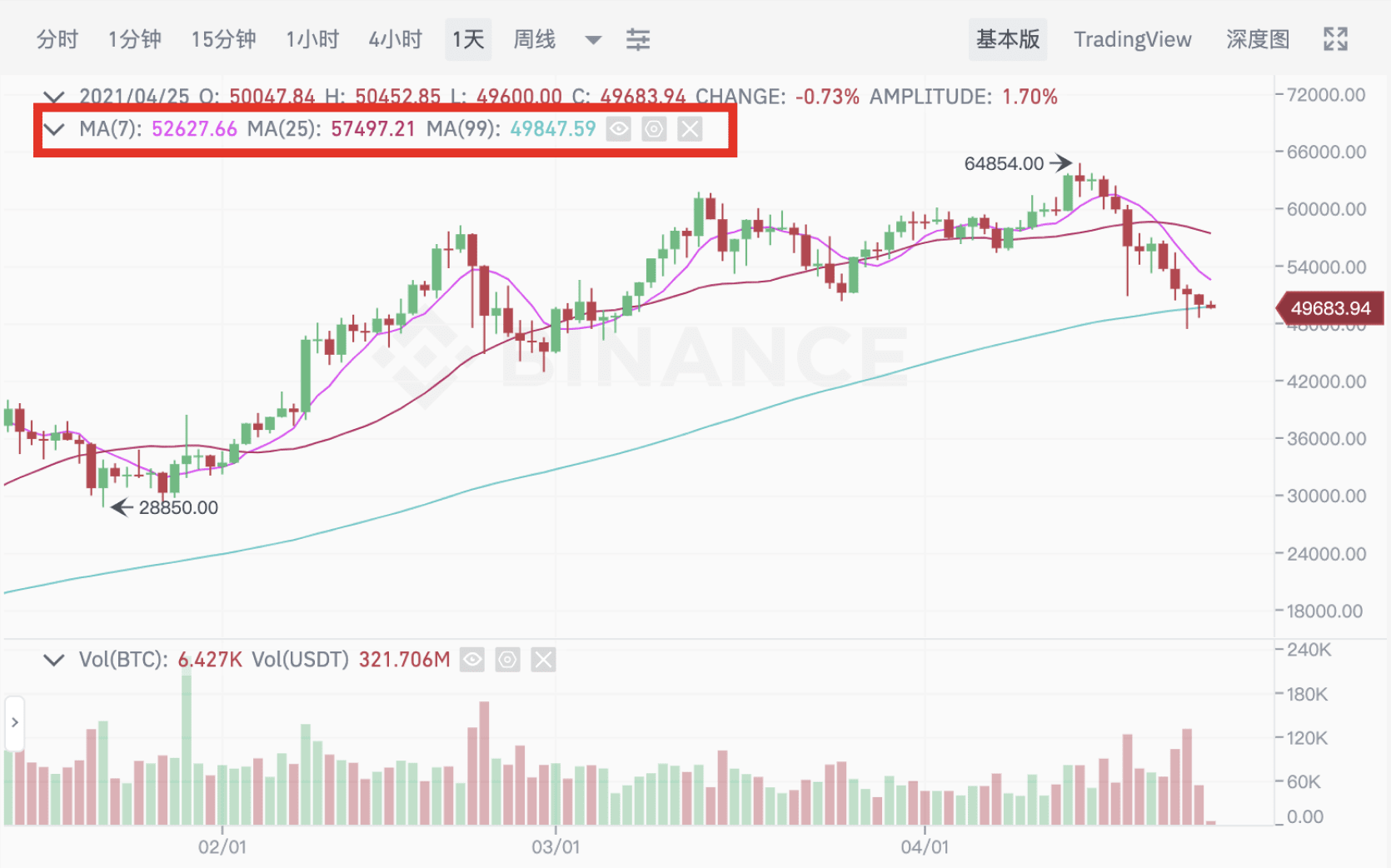Click the MA(7) value 52627.66
The width and height of the screenshot is (1391, 868).
(194, 129)
